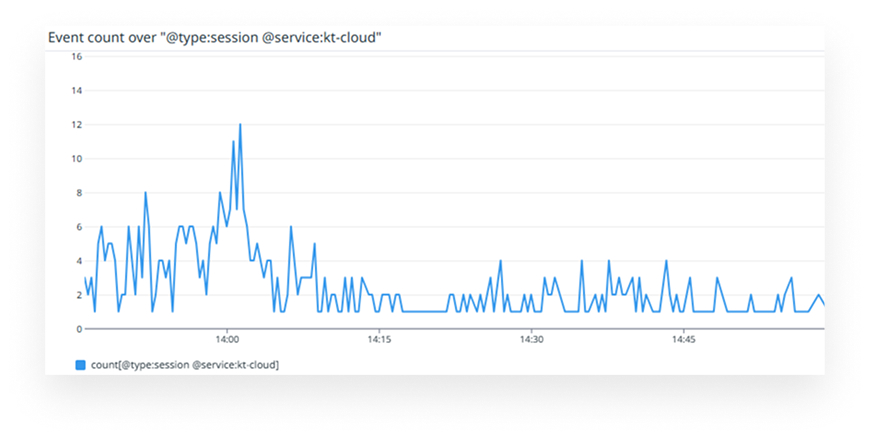Screen dimensions: 869x439
Task: Click the 14 value on the y-axis
Action: click(x=75, y=91)
